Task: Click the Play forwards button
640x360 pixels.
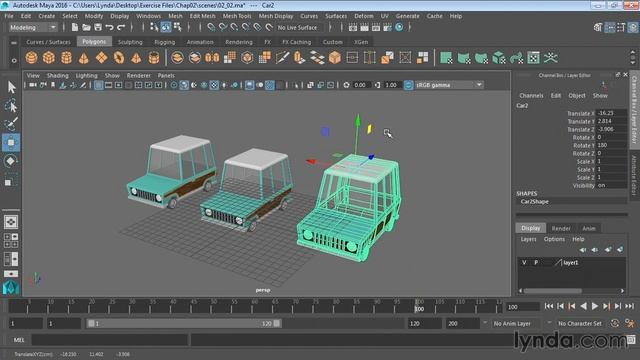Action: point(595,306)
